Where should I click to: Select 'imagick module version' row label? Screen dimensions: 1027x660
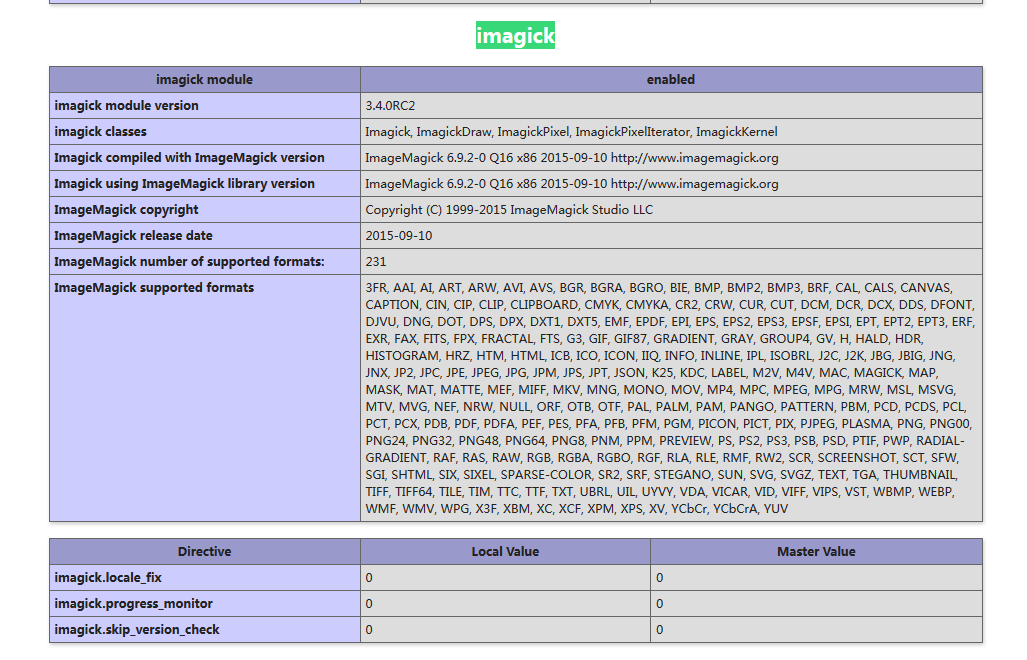(x=204, y=105)
